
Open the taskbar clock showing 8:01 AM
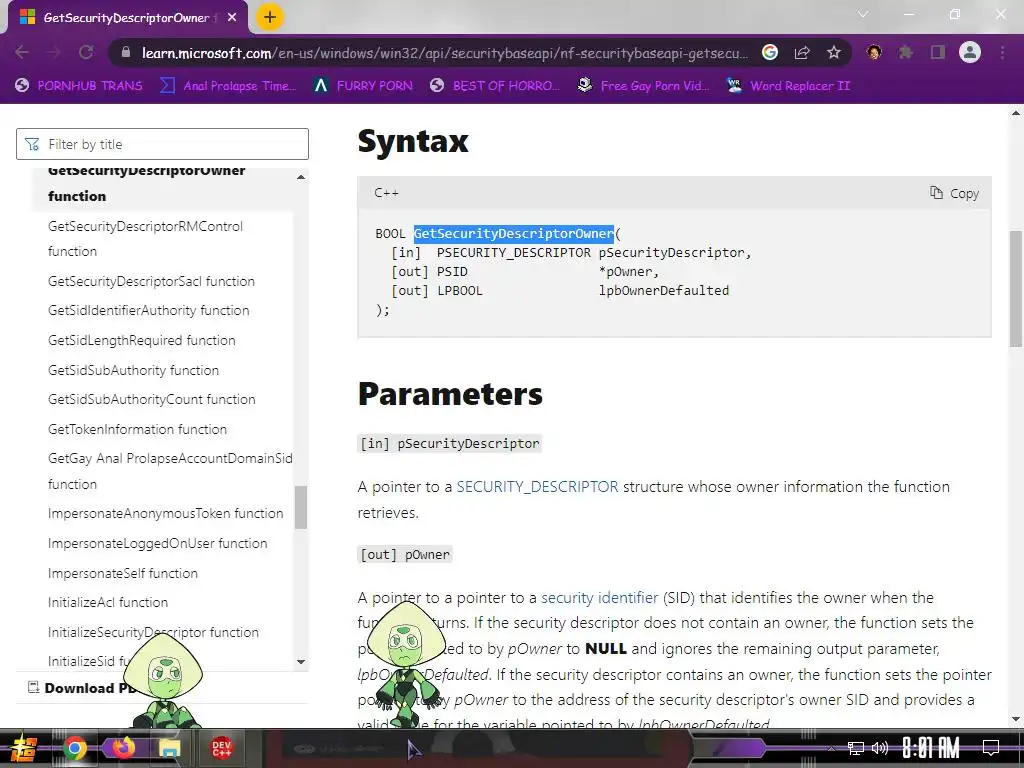[931, 748]
